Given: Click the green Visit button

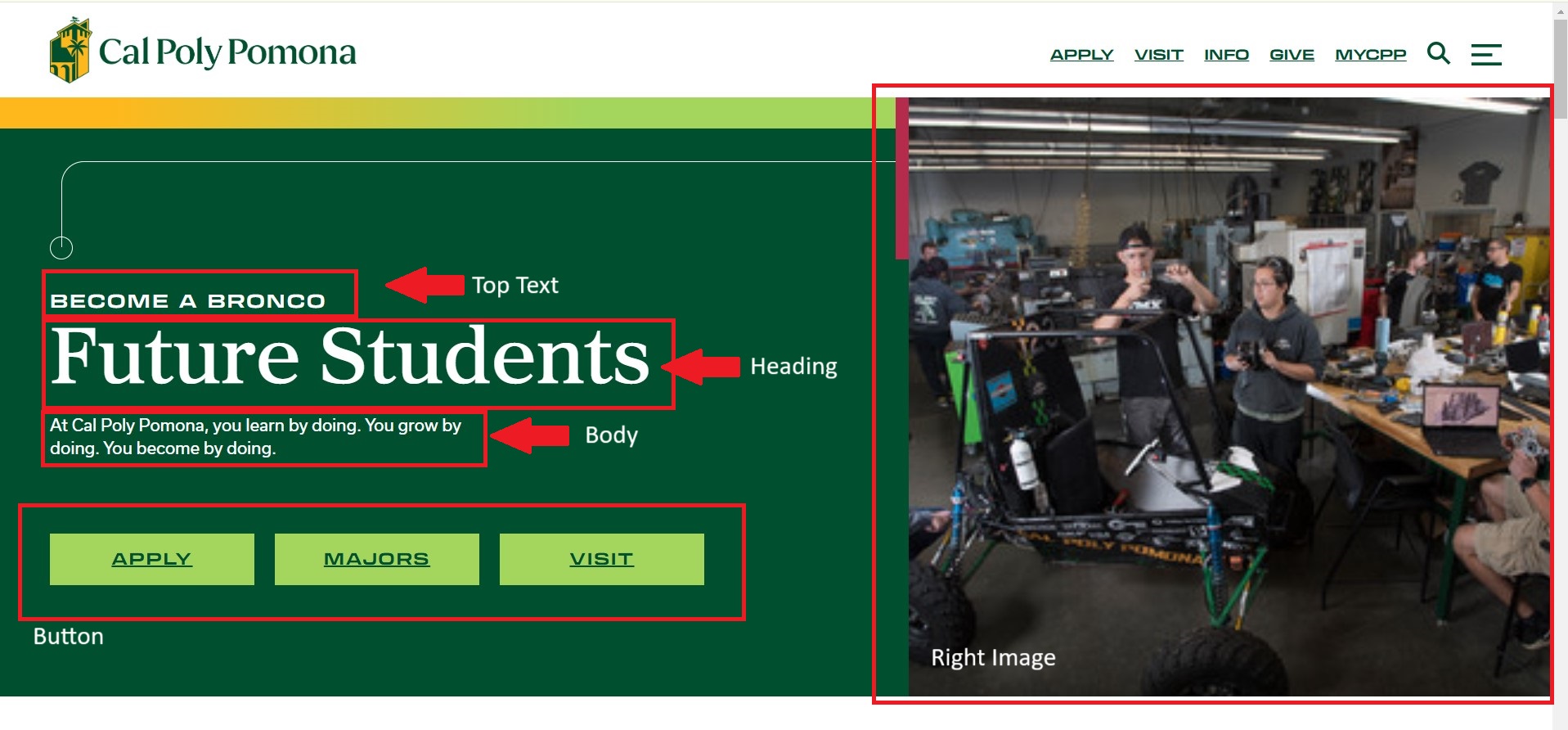Looking at the screenshot, I should 602,559.
